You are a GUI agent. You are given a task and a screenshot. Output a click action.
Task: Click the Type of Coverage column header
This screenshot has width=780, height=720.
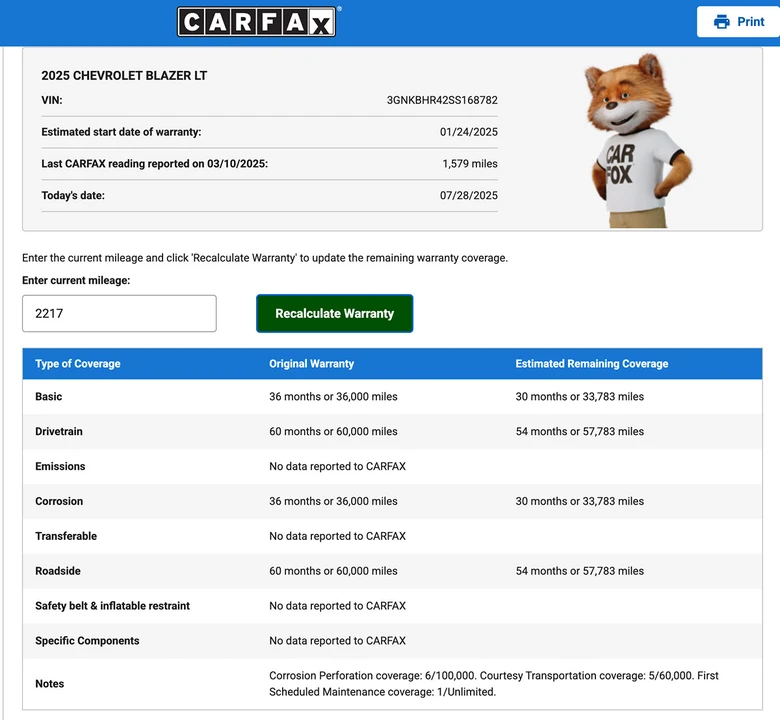pyautogui.click(x=78, y=364)
